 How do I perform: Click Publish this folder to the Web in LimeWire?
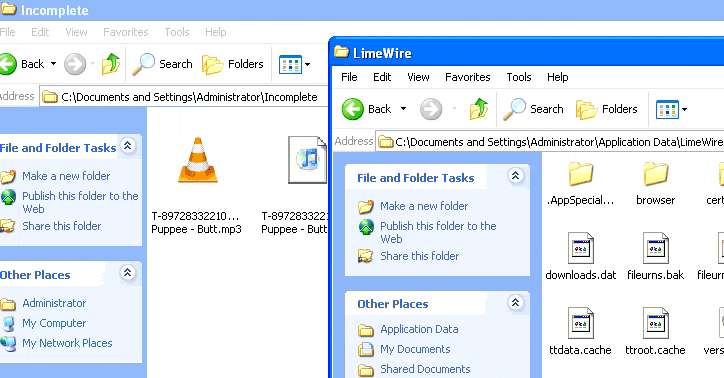coord(438,232)
